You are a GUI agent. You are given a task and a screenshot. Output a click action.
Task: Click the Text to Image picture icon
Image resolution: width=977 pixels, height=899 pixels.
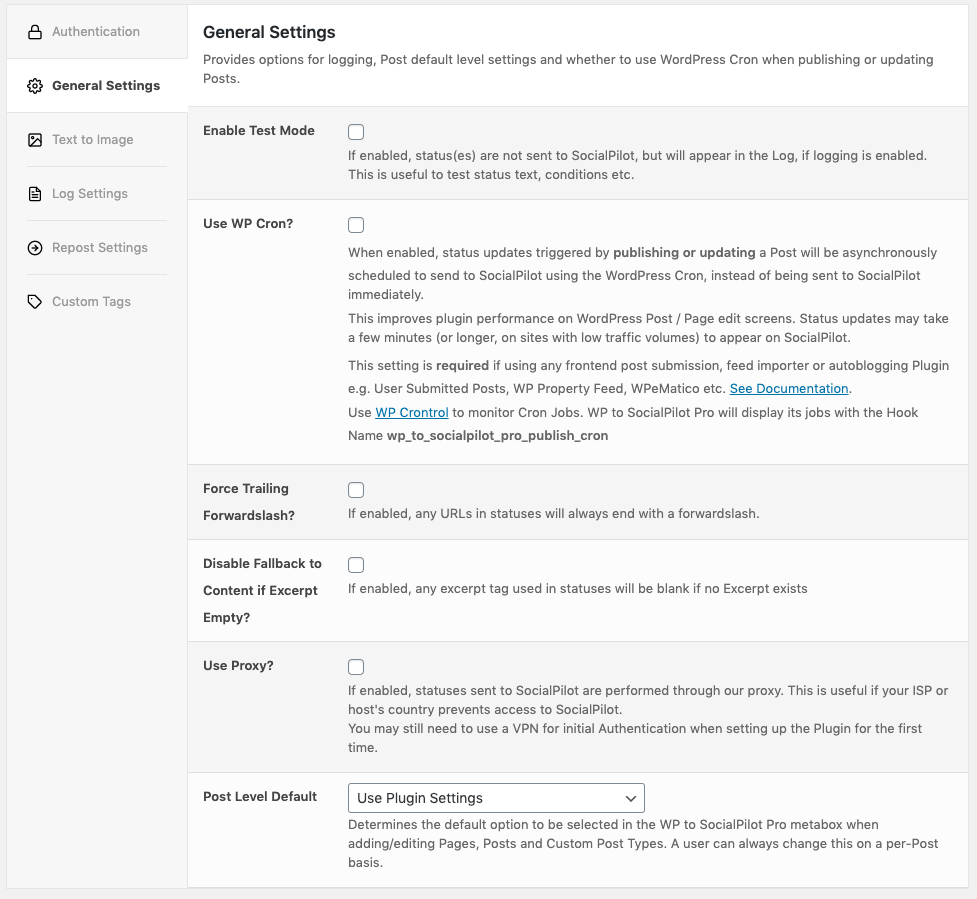(35, 140)
